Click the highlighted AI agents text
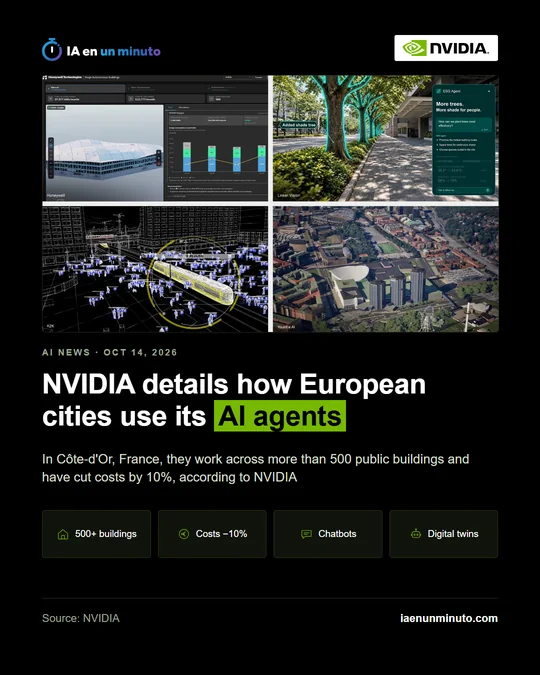The height and width of the screenshot is (675, 540). tap(280, 416)
